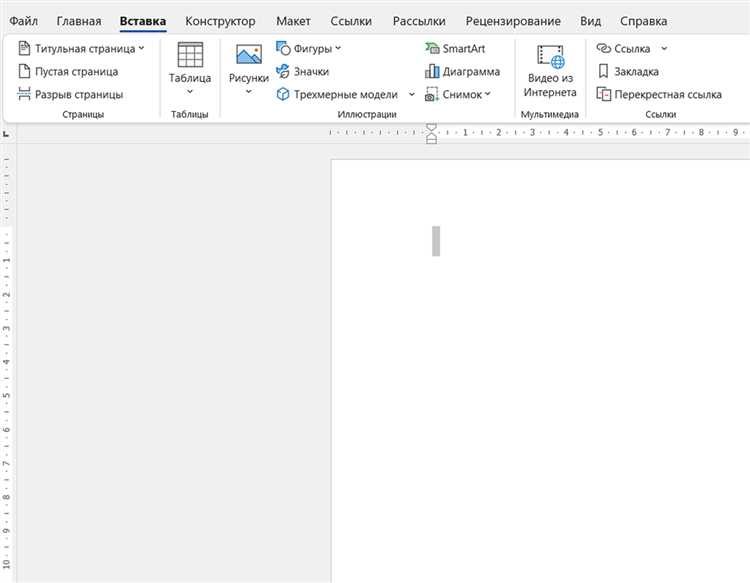Insert a Перекрестная ссылка cross-reference

click(659, 95)
